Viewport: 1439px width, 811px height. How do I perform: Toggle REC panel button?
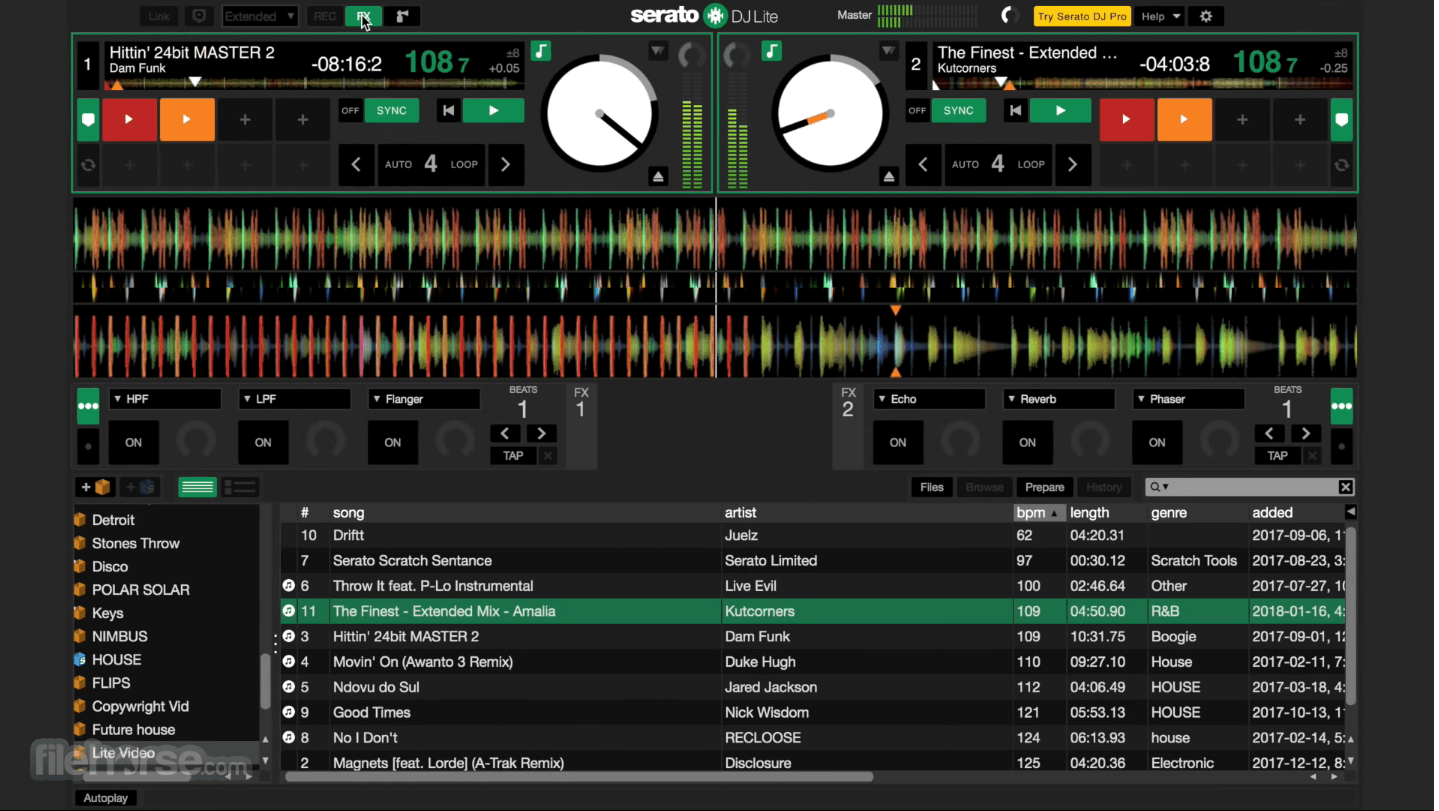coord(325,16)
